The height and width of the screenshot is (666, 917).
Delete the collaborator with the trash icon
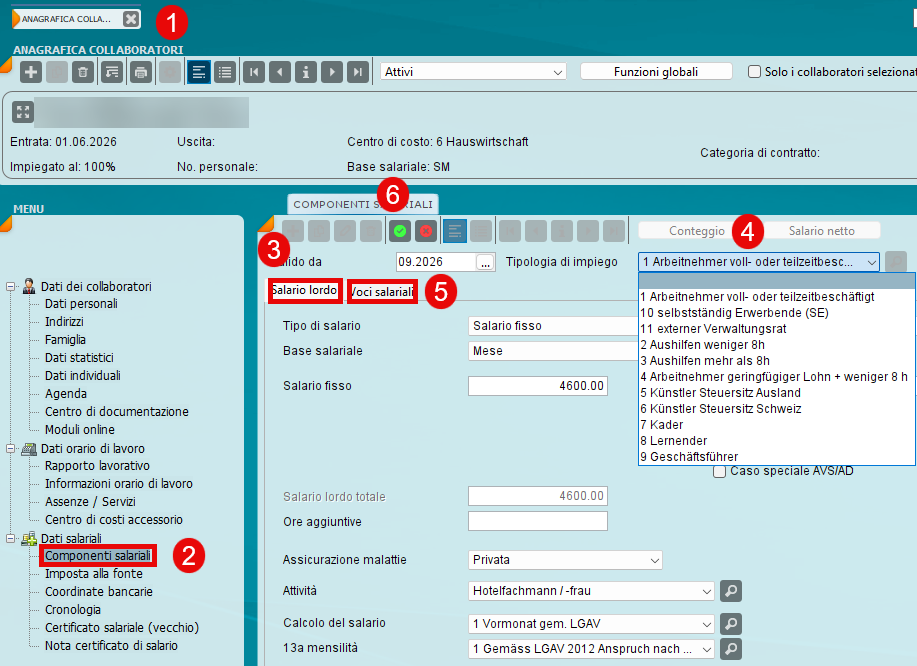(83, 72)
